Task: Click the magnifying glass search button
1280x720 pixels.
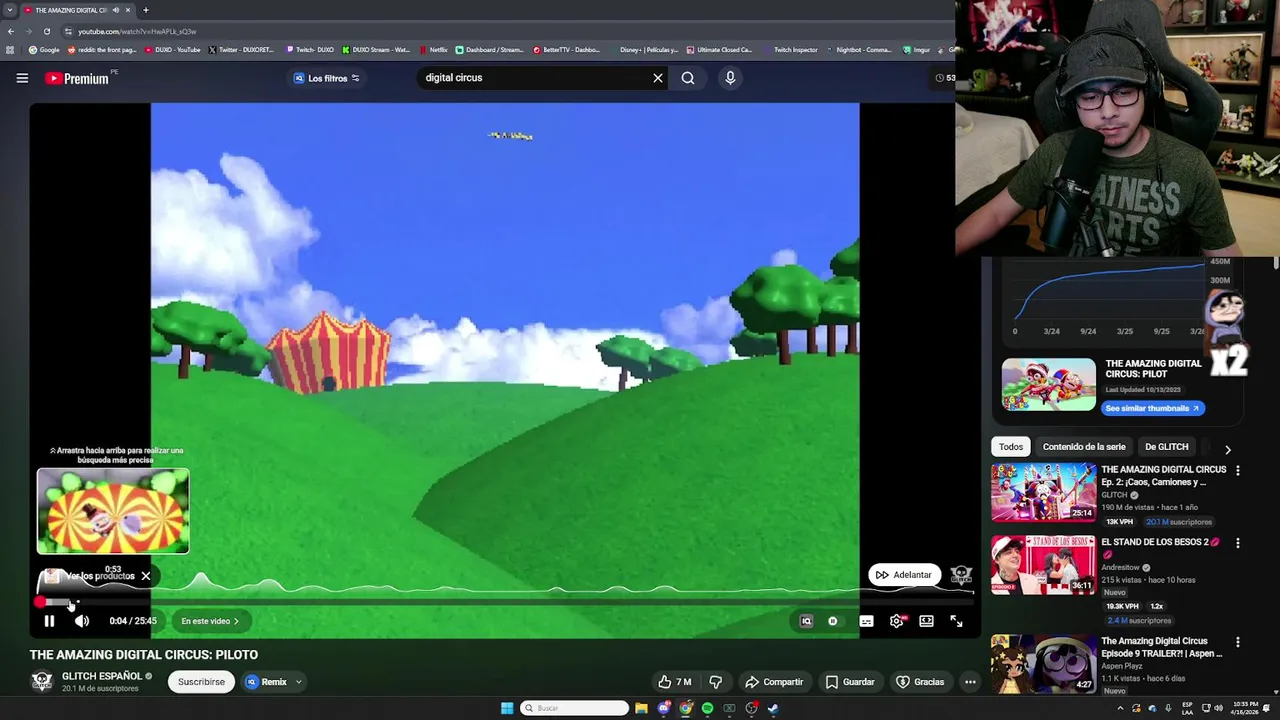Action: (x=688, y=78)
